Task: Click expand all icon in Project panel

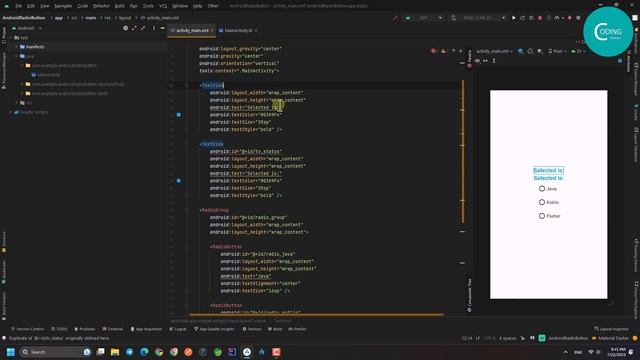Action: (x=134, y=28)
